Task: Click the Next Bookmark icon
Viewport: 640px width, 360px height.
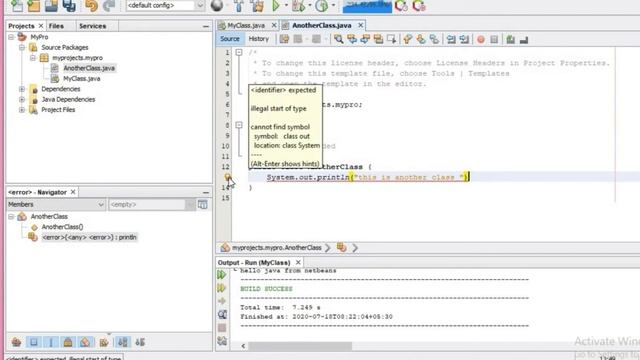Action: [x=421, y=39]
